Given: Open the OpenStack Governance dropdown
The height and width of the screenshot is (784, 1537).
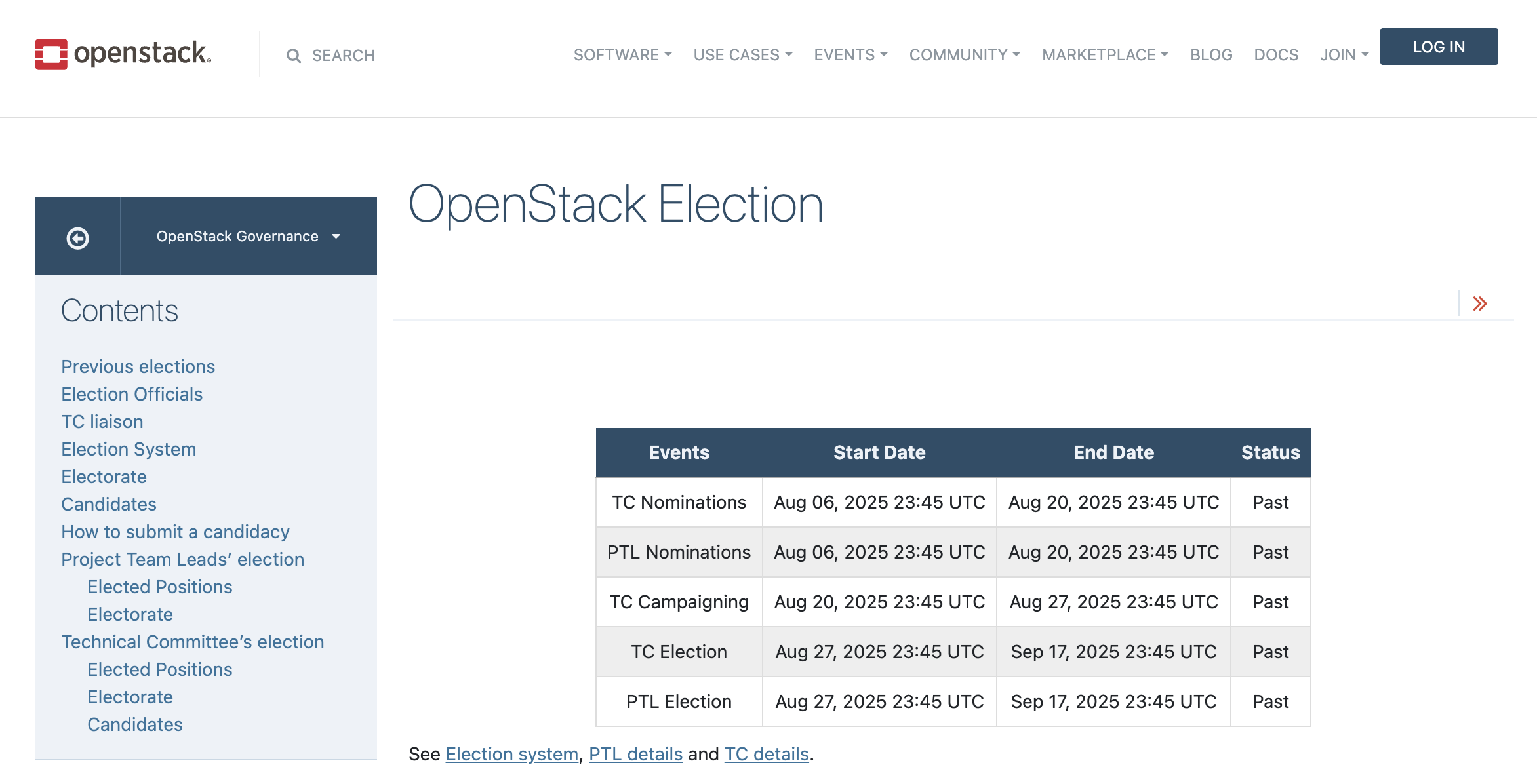Looking at the screenshot, I should click(x=249, y=236).
